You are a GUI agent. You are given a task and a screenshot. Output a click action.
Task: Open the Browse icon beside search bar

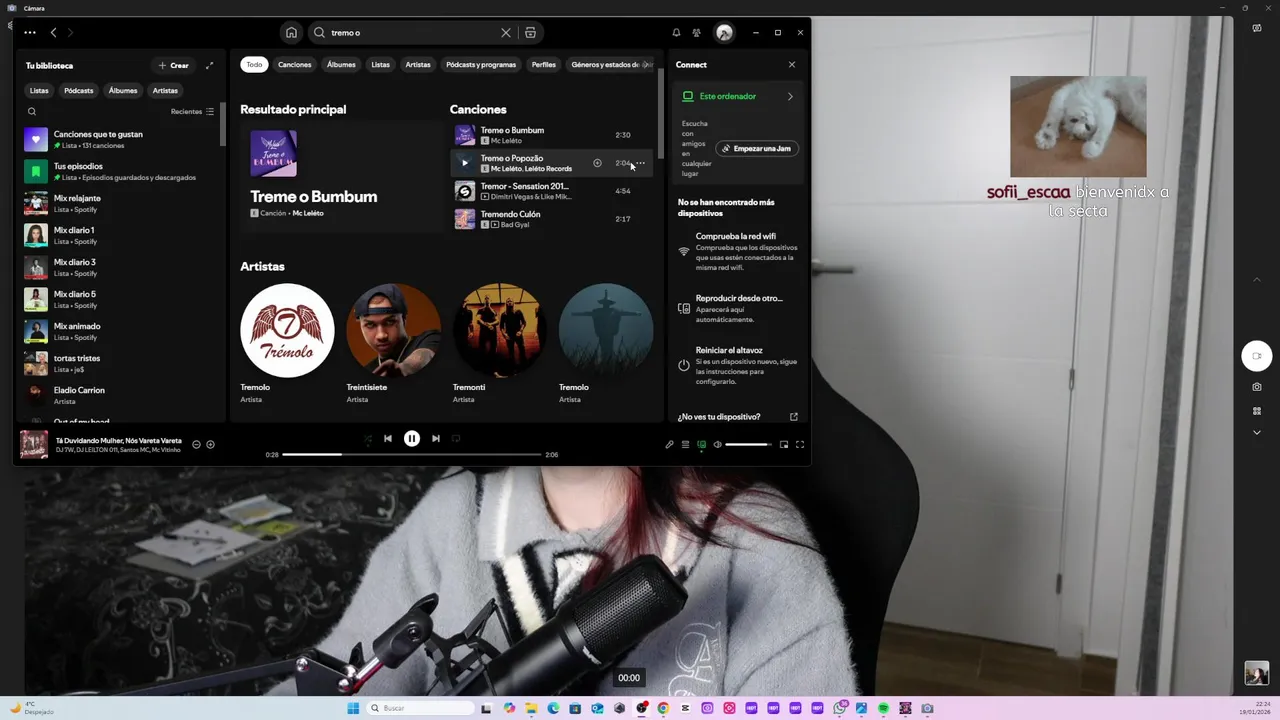pyautogui.click(x=530, y=32)
